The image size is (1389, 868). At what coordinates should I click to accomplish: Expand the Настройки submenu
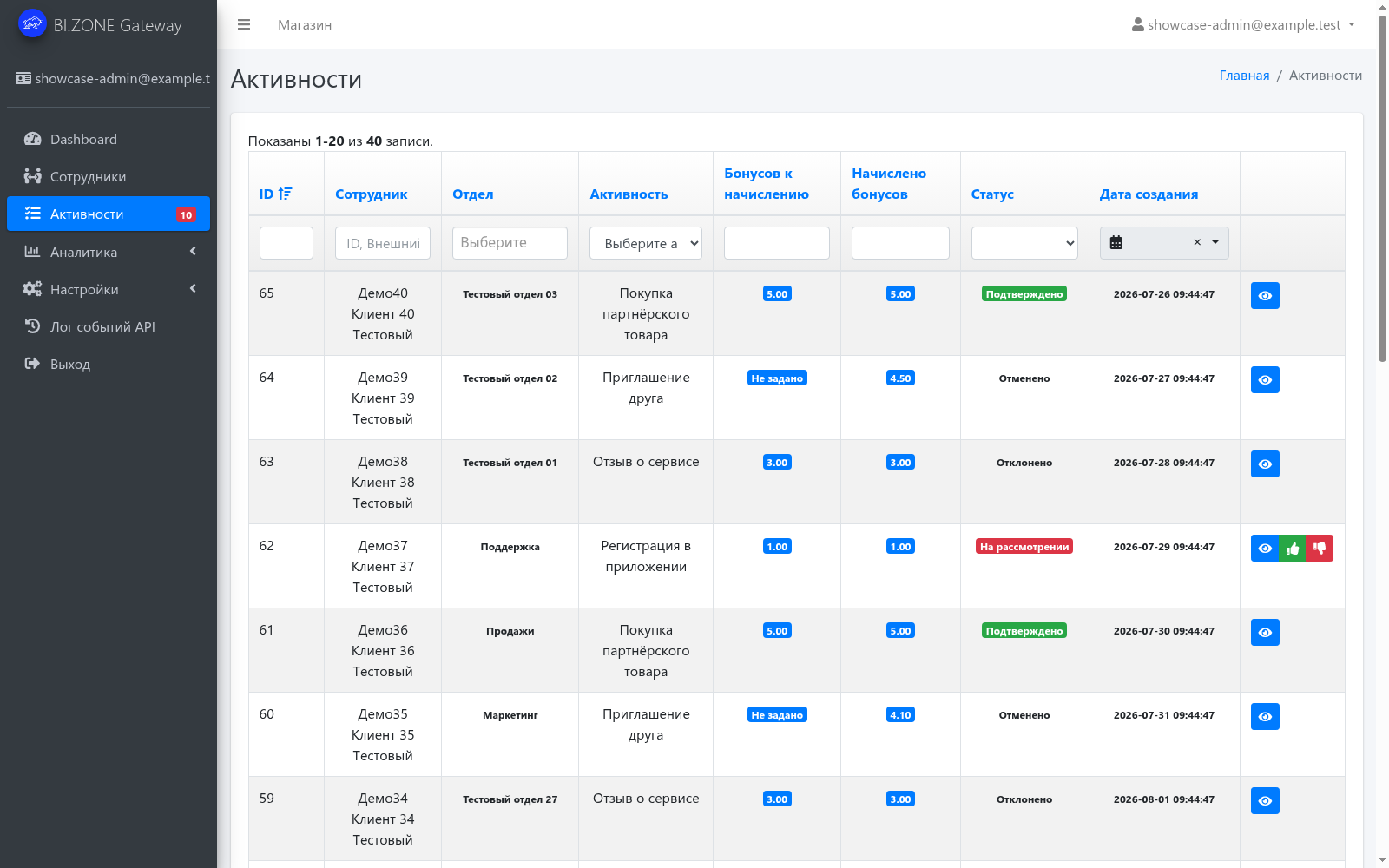click(109, 289)
